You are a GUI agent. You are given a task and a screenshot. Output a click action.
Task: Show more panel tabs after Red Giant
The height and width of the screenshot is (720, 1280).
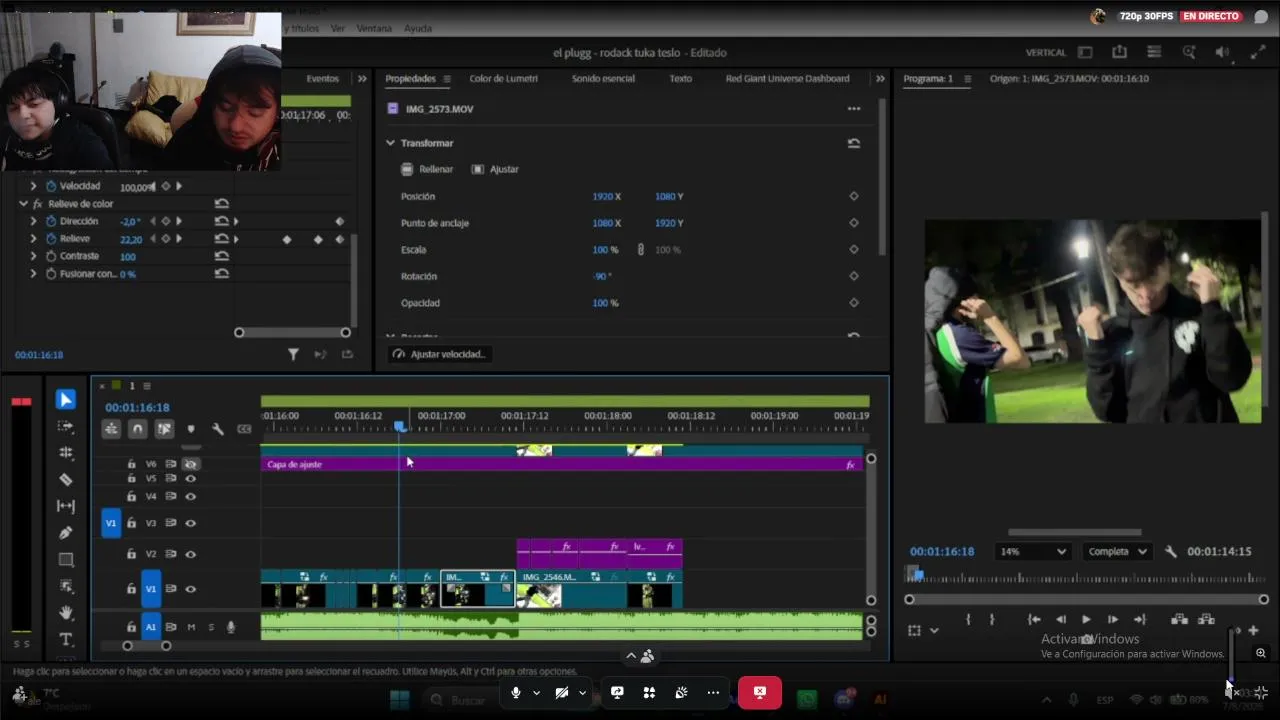tap(880, 79)
